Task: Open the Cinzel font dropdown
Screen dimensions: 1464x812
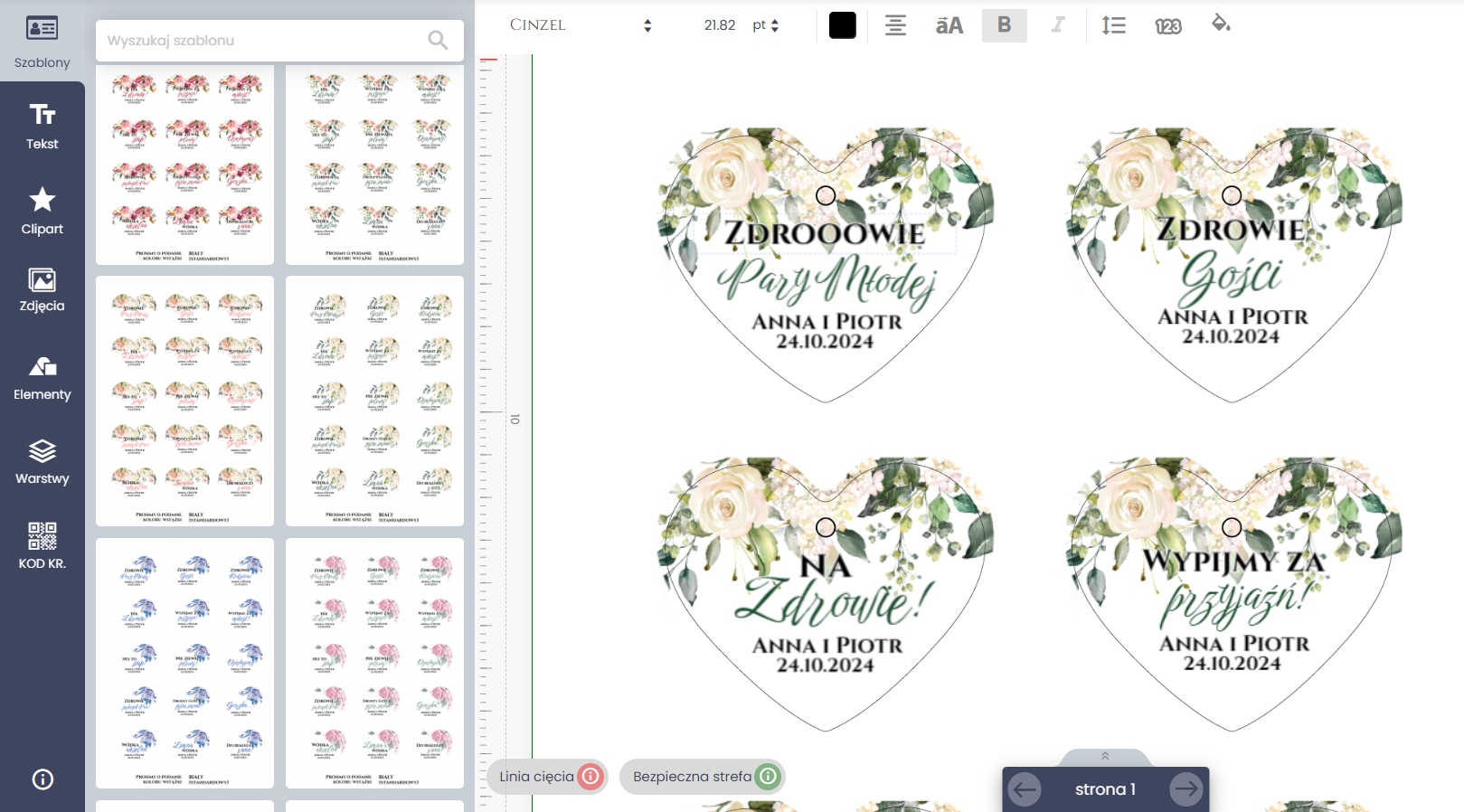Action: pos(581,25)
